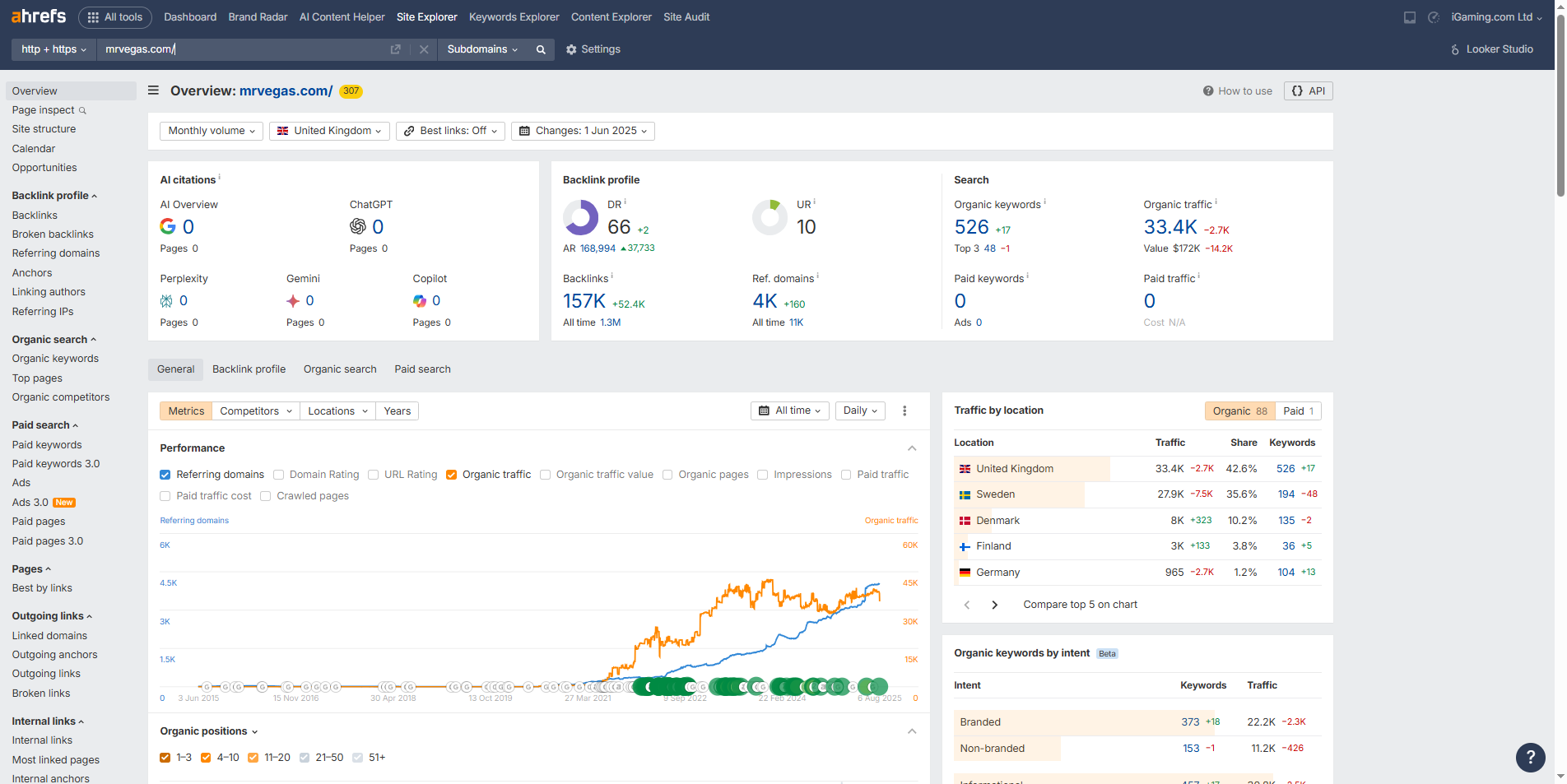Open the help question mark bubble

tap(1531, 758)
